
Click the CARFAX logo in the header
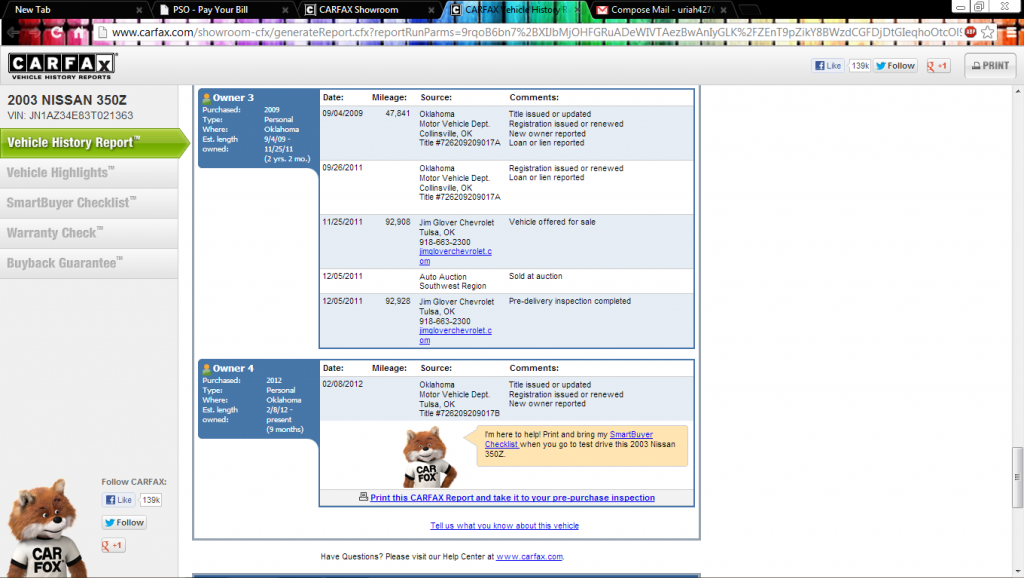click(62, 66)
